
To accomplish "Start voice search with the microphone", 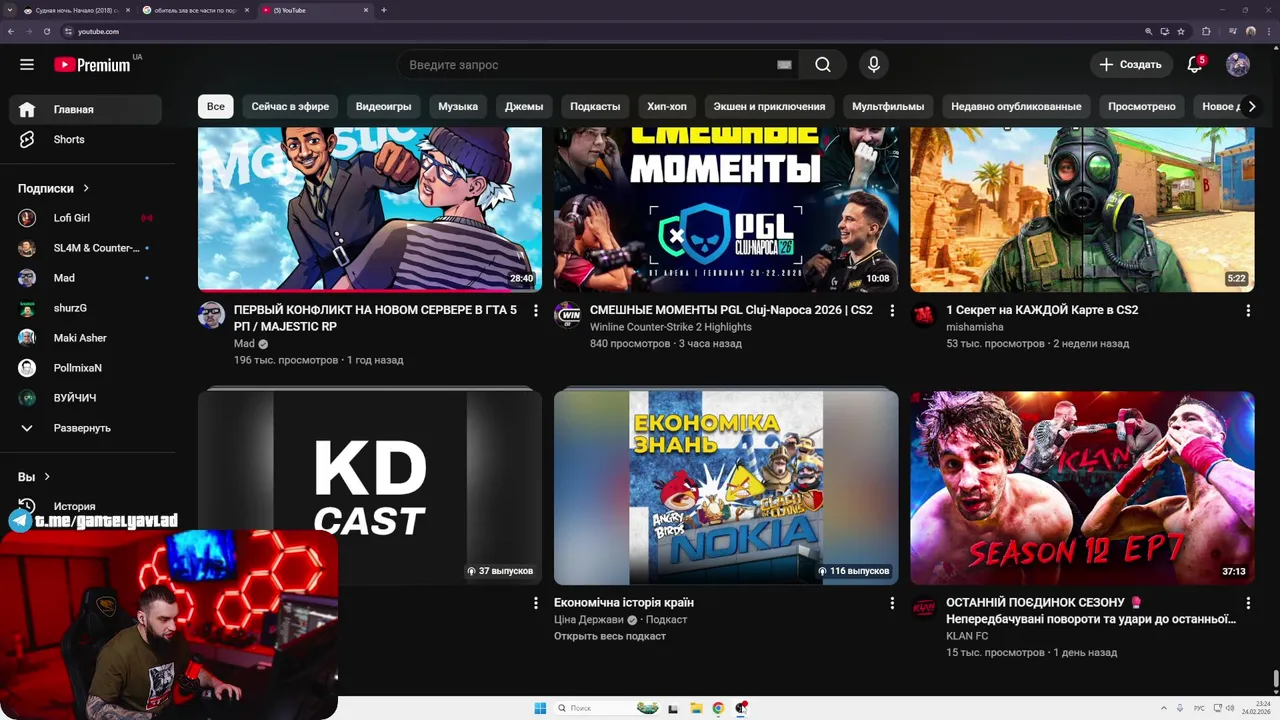I will (x=874, y=65).
